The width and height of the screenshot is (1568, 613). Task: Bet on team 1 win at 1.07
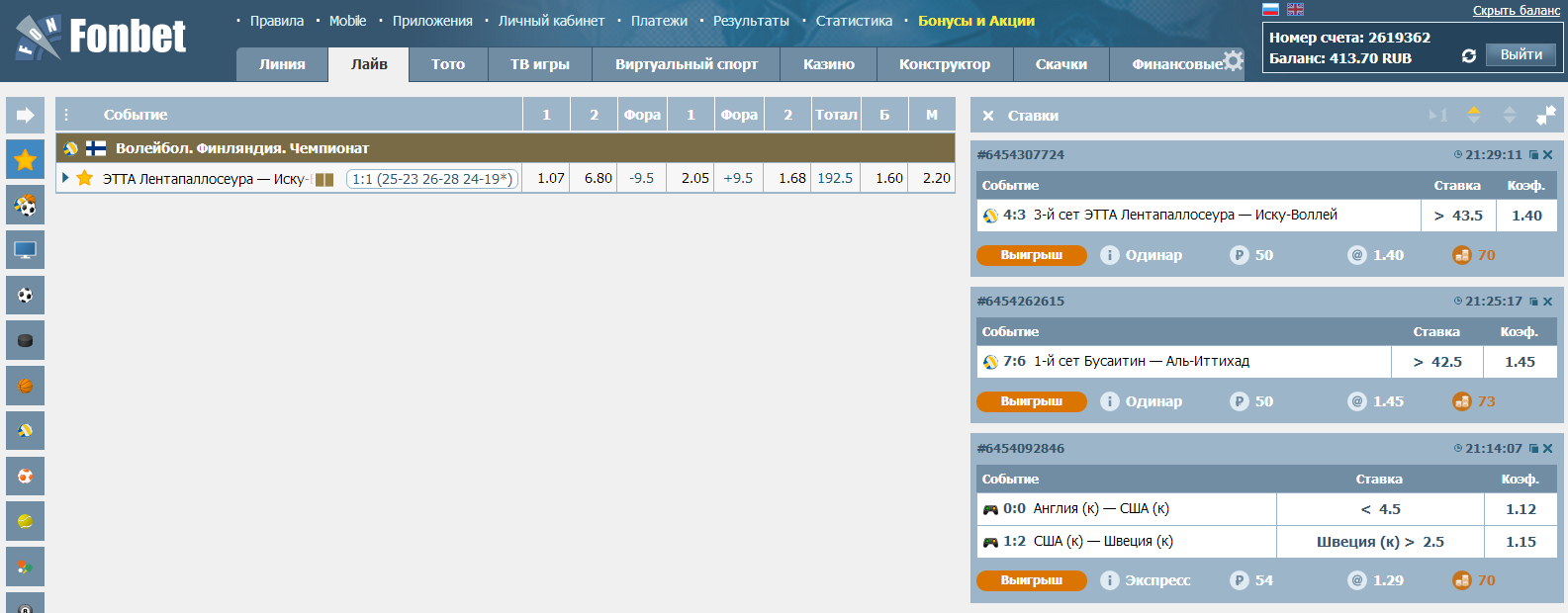(546, 179)
